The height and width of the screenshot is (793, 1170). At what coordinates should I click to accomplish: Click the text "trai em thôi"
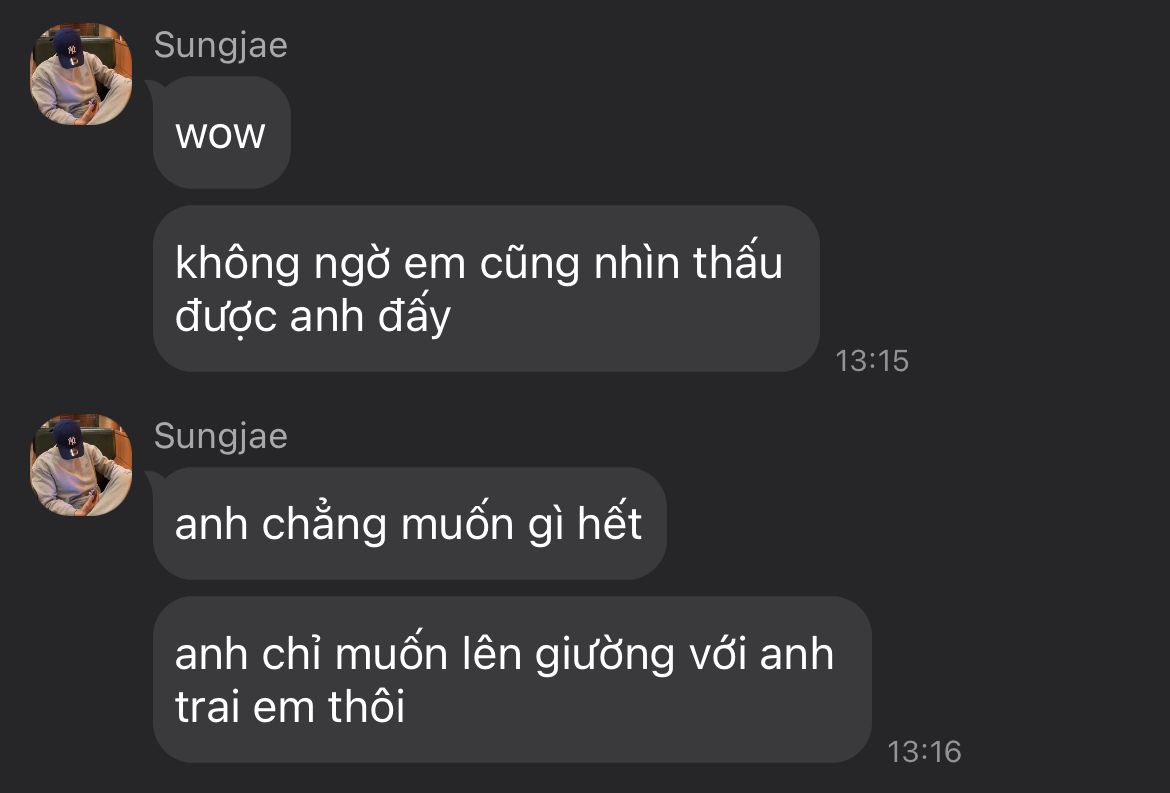(x=290, y=706)
